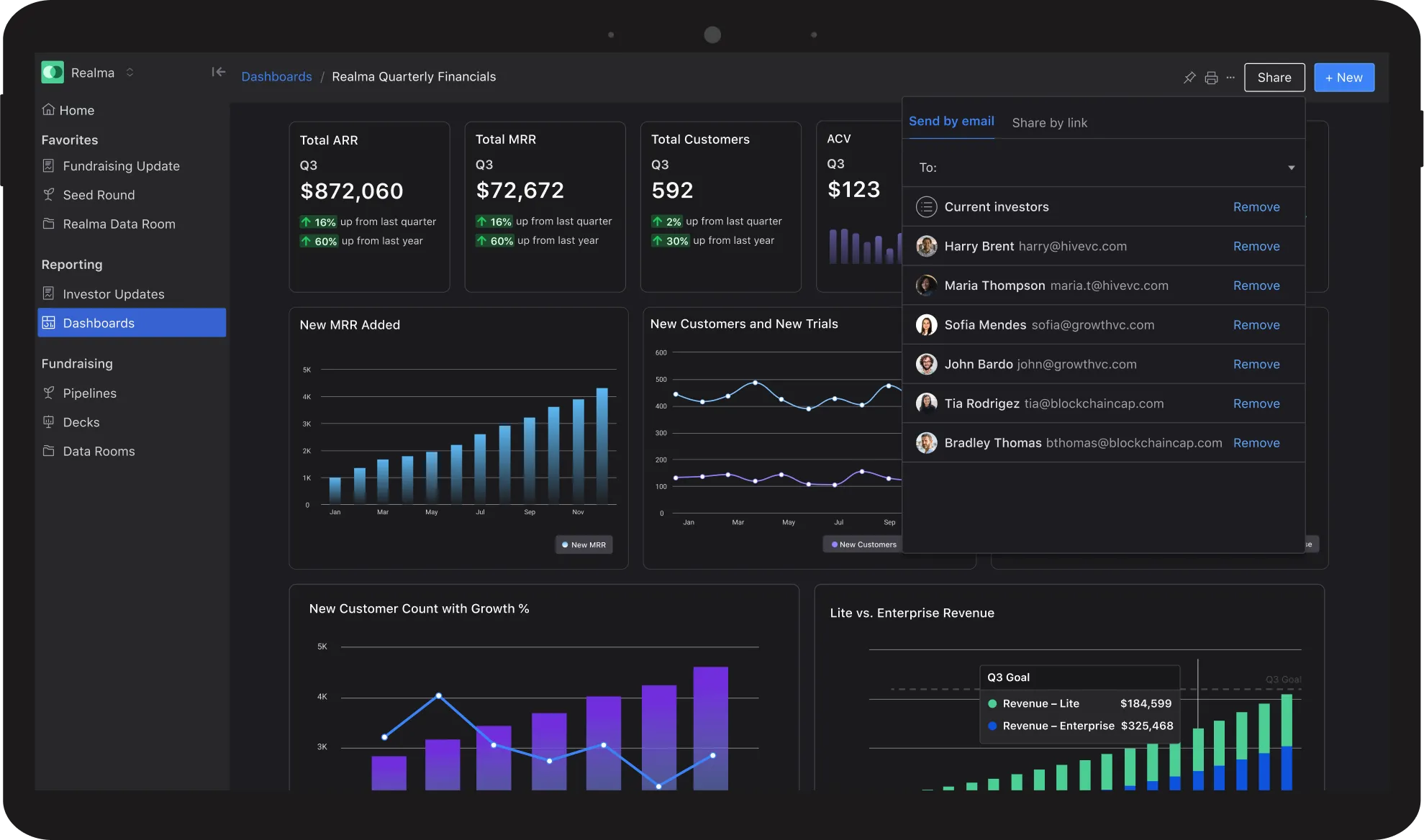Viewport: 1424px width, 840px height.
Task: Open Home from the sidebar
Action: pyautogui.click(x=76, y=110)
